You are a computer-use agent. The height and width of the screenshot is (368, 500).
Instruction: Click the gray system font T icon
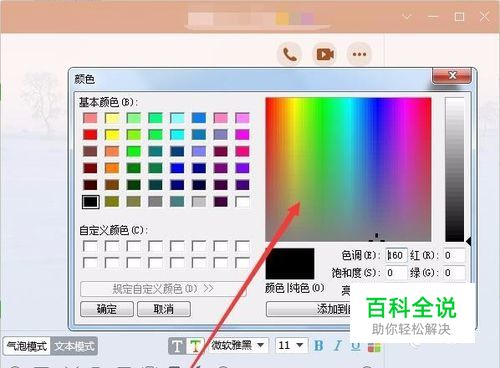(177, 346)
